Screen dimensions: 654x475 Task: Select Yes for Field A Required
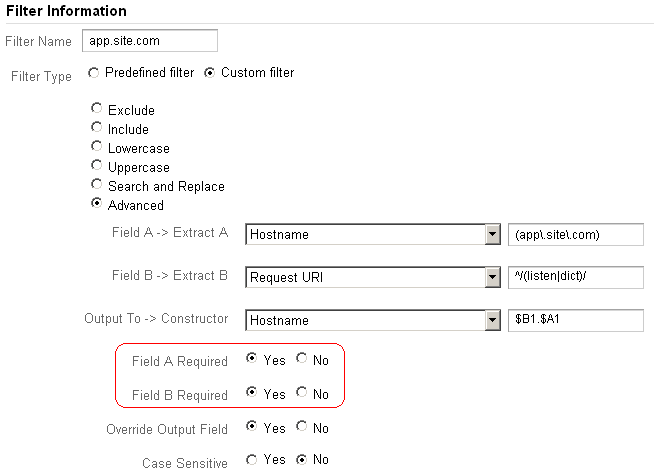point(252,360)
